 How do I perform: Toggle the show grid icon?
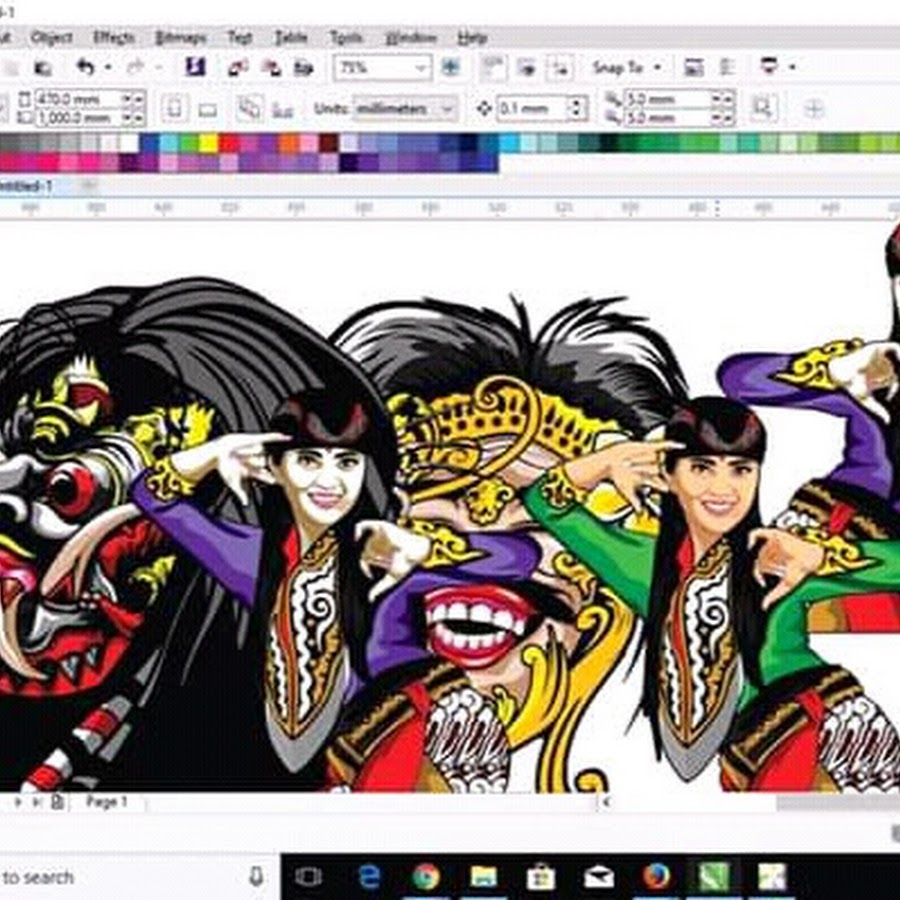click(526, 68)
